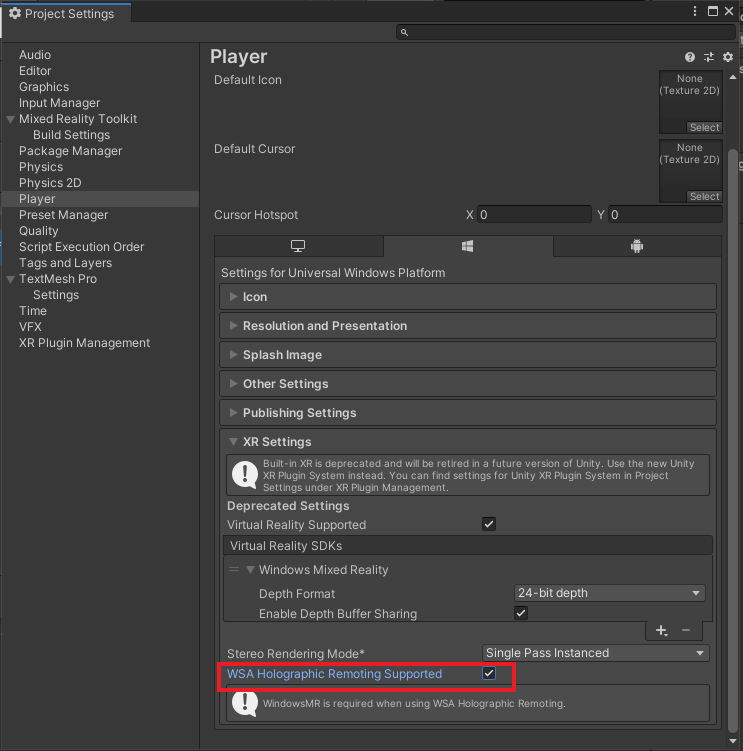Toggle WSA Holographic Remoting Supported checkbox
This screenshot has width=743, height=751.
point(489,673)
